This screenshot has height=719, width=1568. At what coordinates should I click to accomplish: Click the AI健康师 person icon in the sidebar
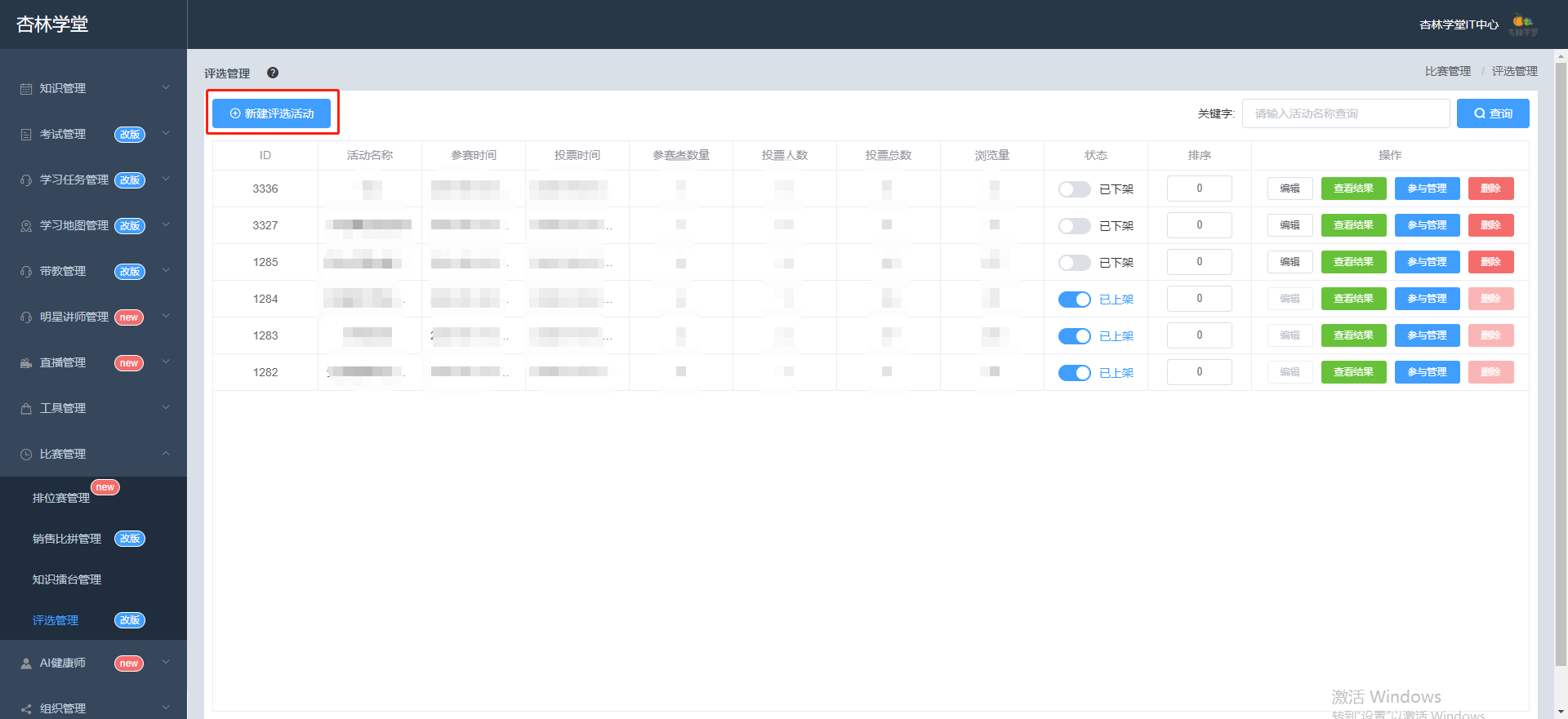pos(26,663)
